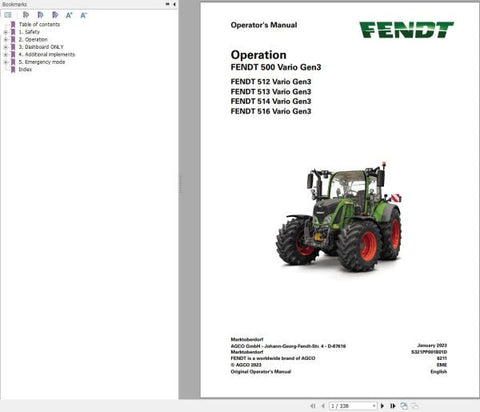Click the purple bookmark icon beside Table of contents

tap(13, 24)
